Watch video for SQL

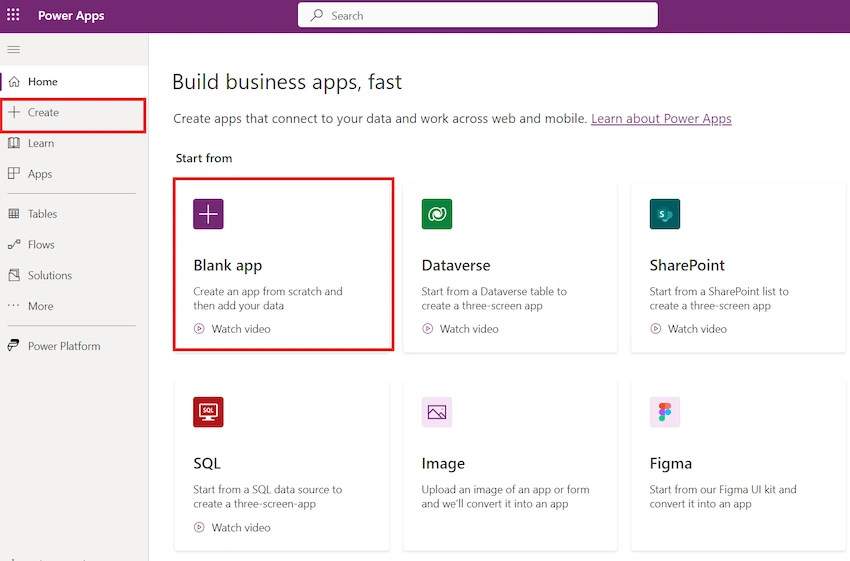pos(241,527)
